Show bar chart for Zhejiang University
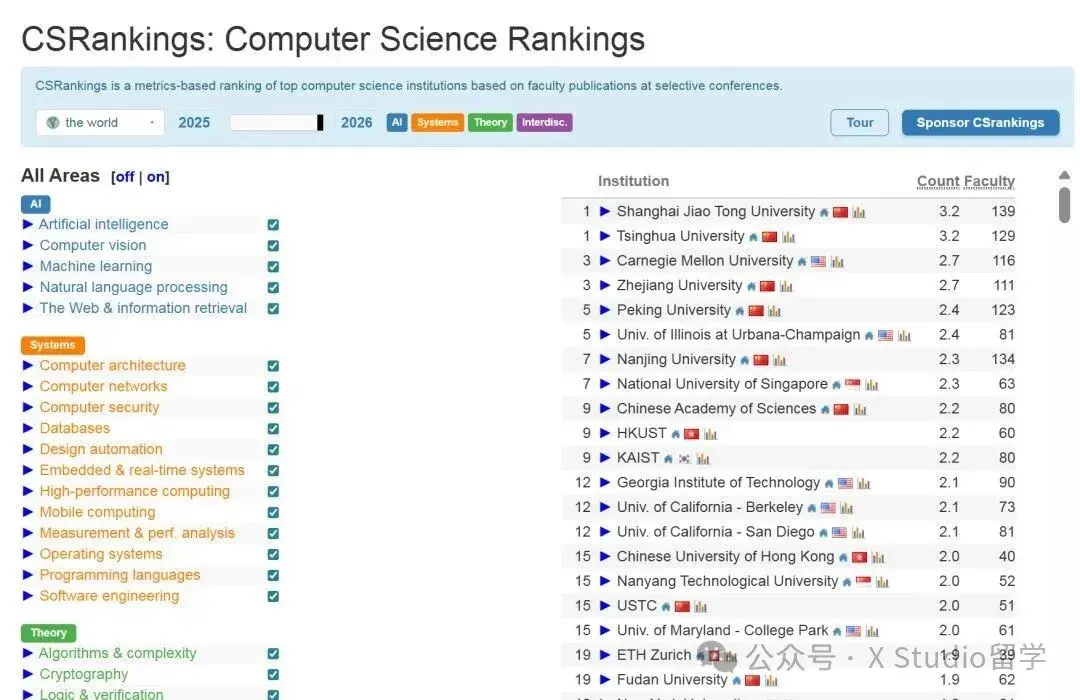This screenshot has width=1080, height=700. pyautogui.click(x=786, y=287)
